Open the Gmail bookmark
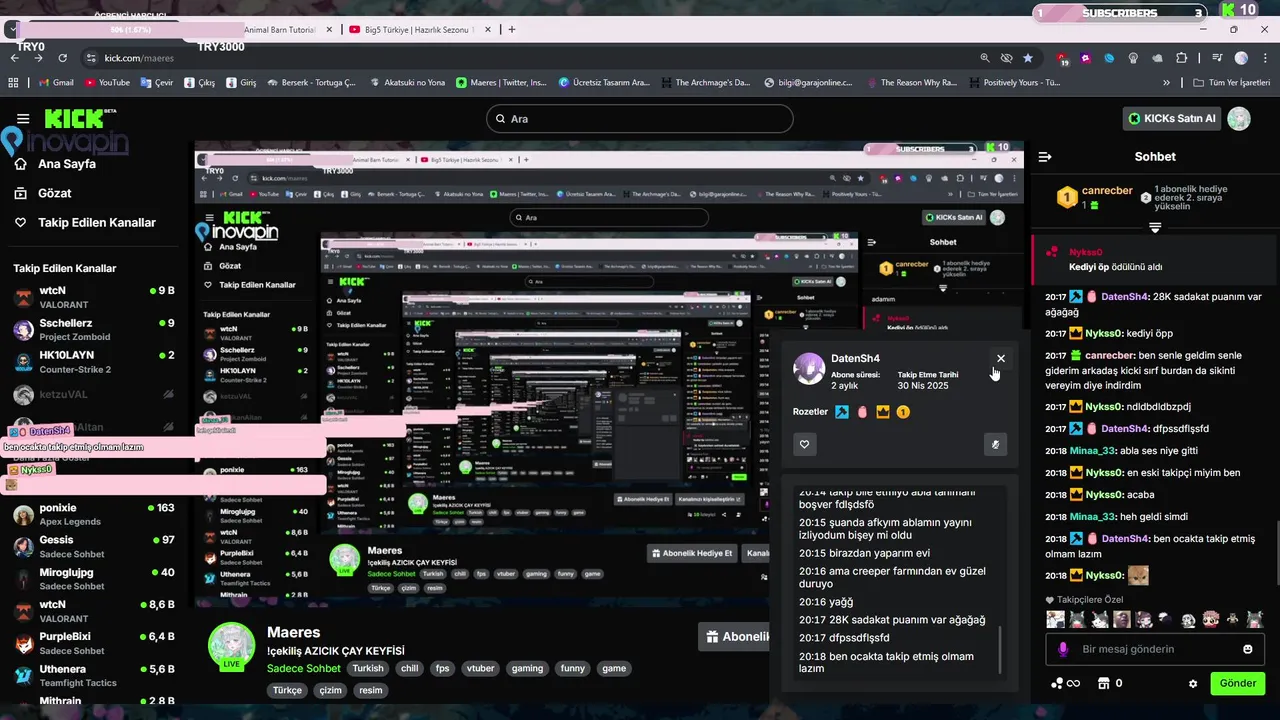This screenshot has width=1280, height=720. (x=54, y=83)
